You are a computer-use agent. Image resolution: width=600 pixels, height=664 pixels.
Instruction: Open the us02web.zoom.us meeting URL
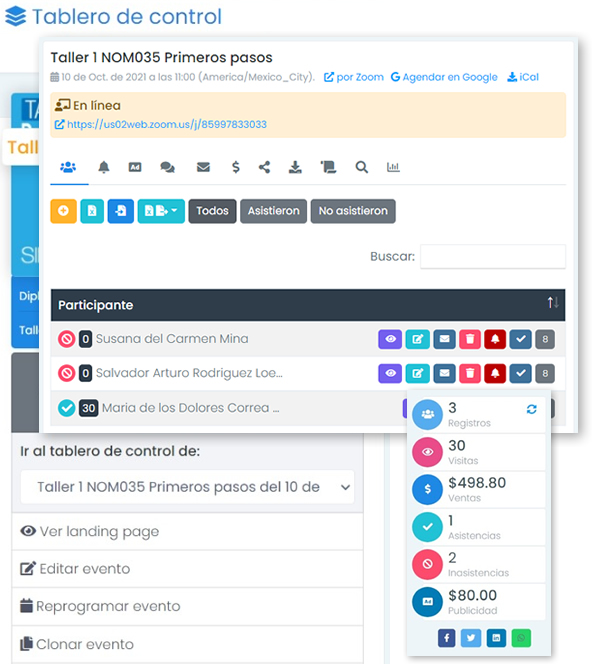pyautogui.click(x=160, y=124)
